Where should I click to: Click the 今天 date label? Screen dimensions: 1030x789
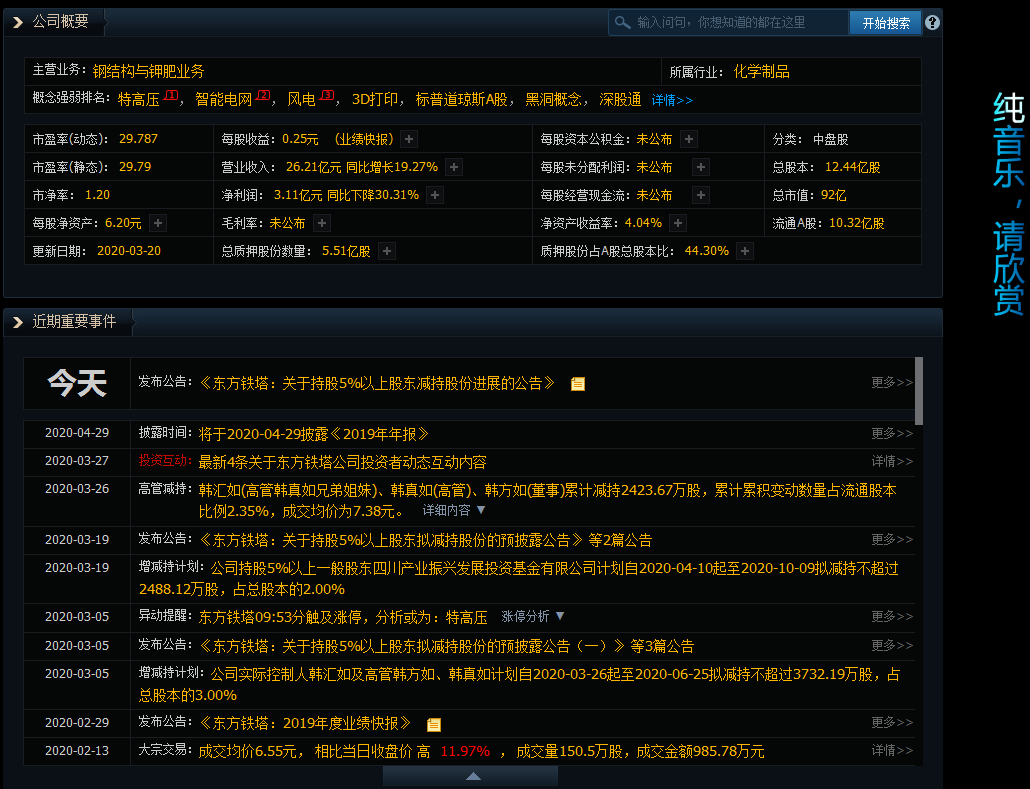pyautogui.click(x=77, y=384)
